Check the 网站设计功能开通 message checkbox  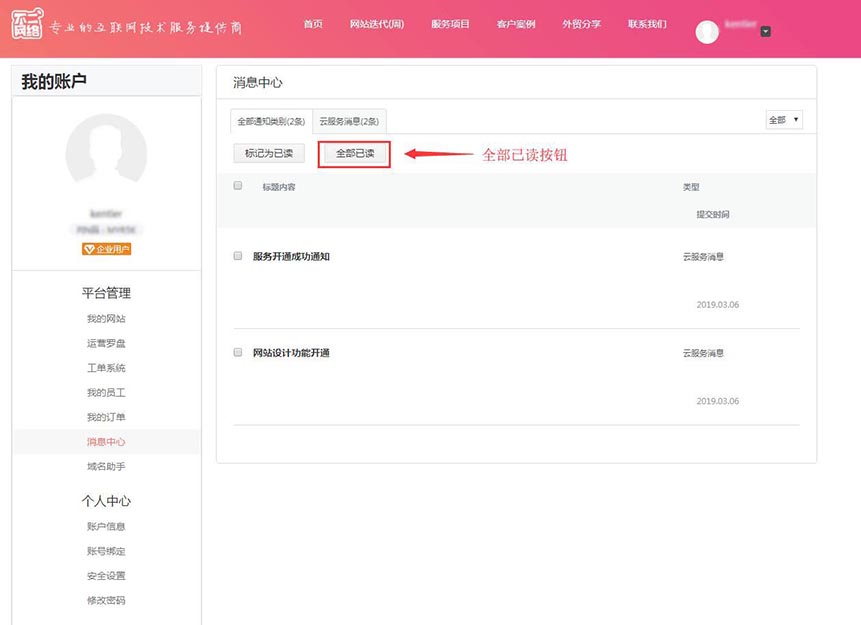click(x=238, y=353)
